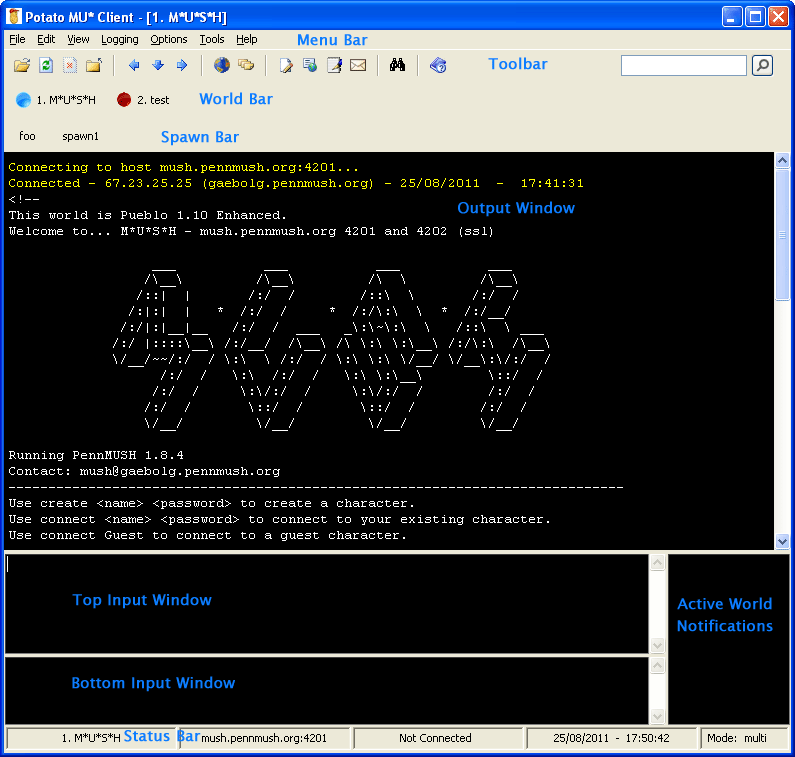
Task: Click the 'Welcome to... M*U*S*H' line
Action: coord(251,231)
